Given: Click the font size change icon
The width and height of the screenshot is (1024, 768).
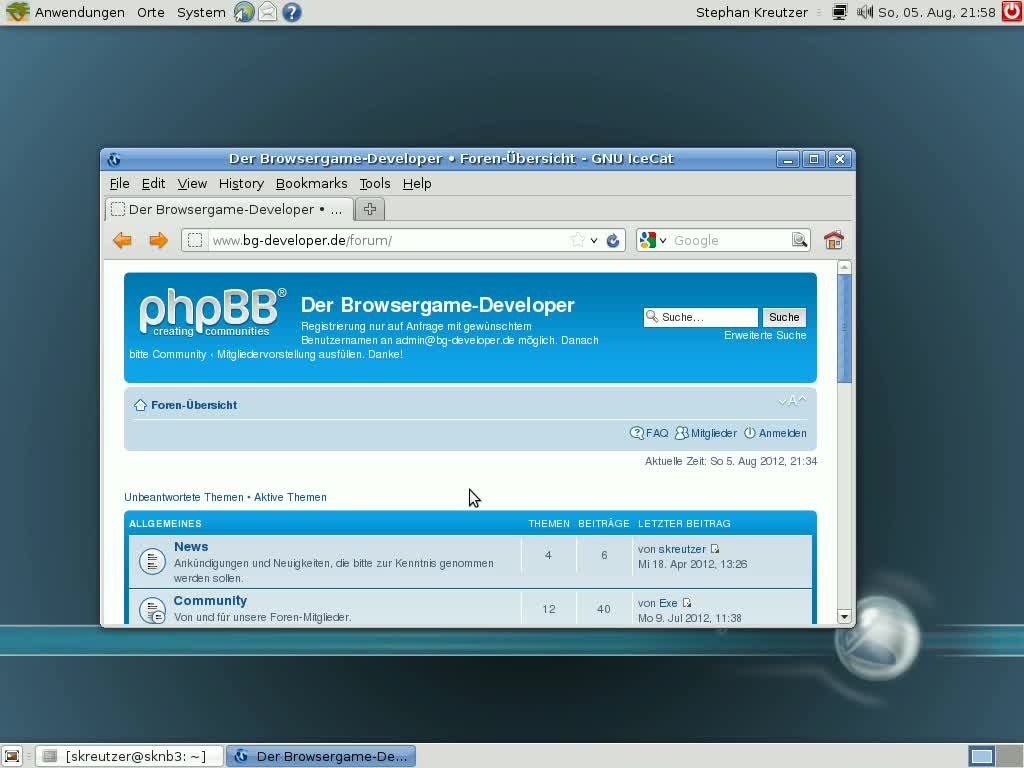Looking at the screenshot, I should click(x=792, y=400).
